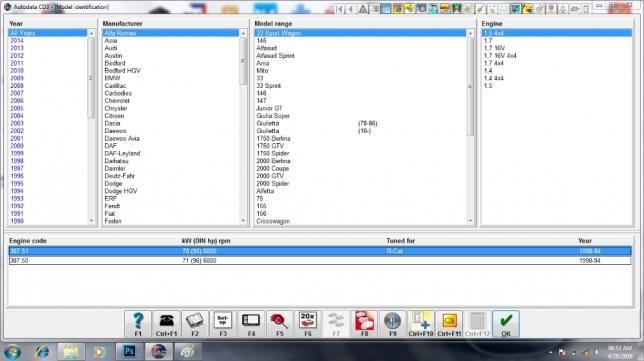The width and height of the screenshot is (644, 361).
Task: Open the F2 book manual button
Action: pos(195,324)
